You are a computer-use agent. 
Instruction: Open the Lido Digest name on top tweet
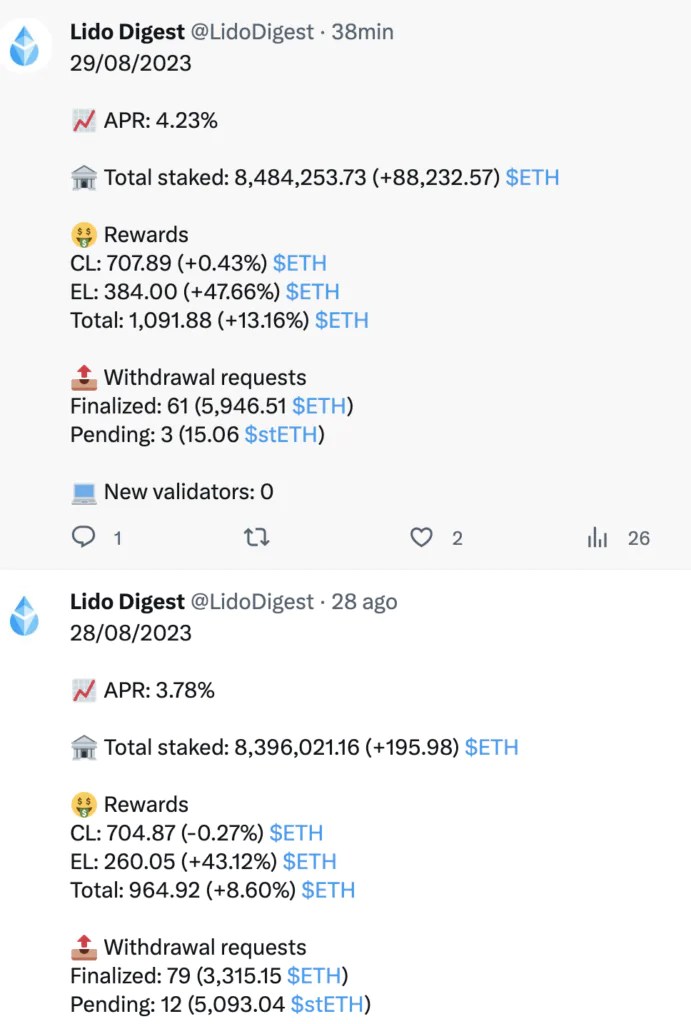click(127, 32)
